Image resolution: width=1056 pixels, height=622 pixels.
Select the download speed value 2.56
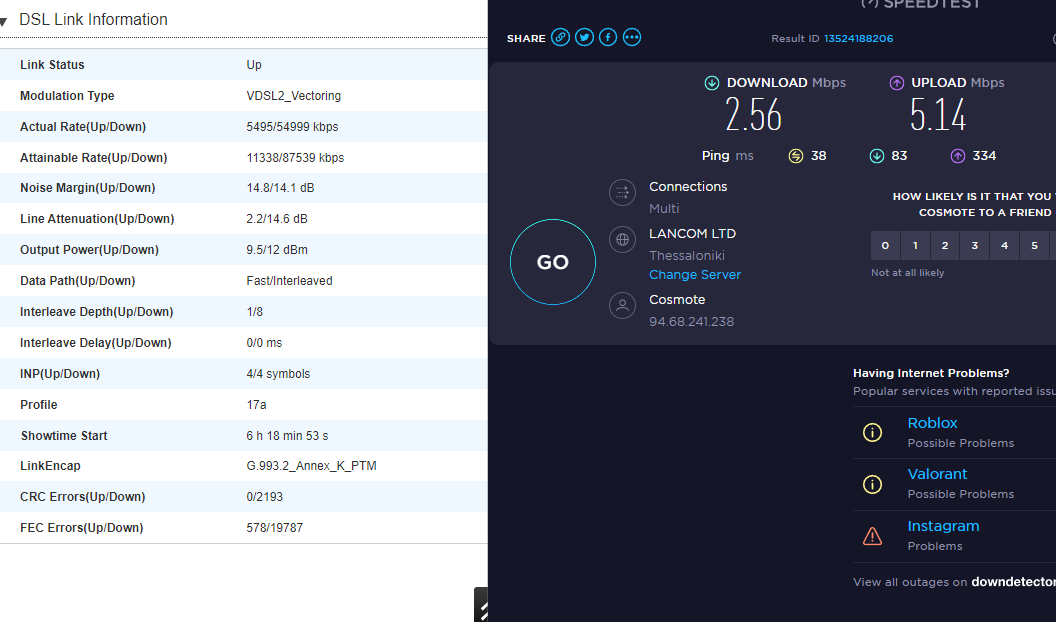click(753, 114)
